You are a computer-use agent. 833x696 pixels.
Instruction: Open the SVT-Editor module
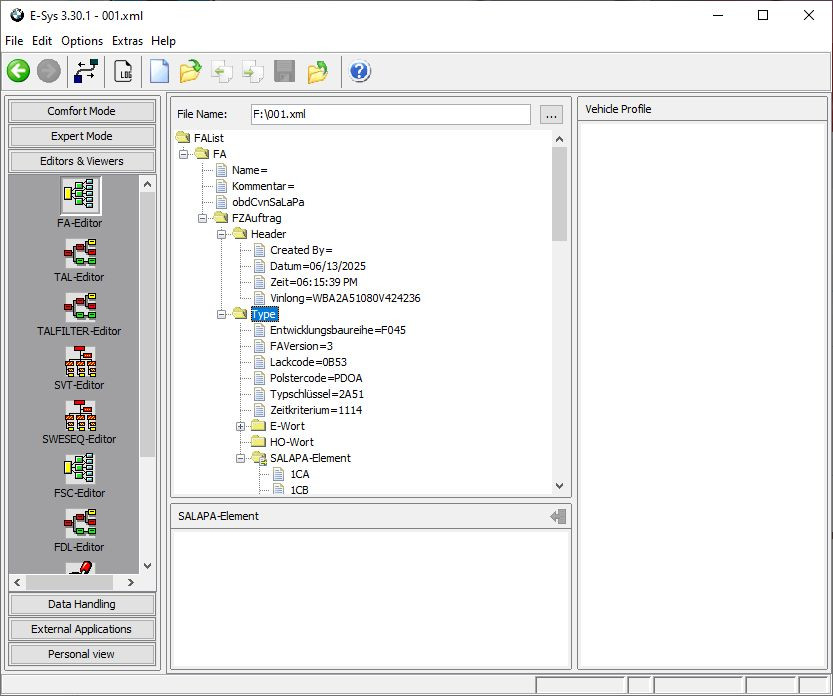pyautogui.click(x=80, y=368)
